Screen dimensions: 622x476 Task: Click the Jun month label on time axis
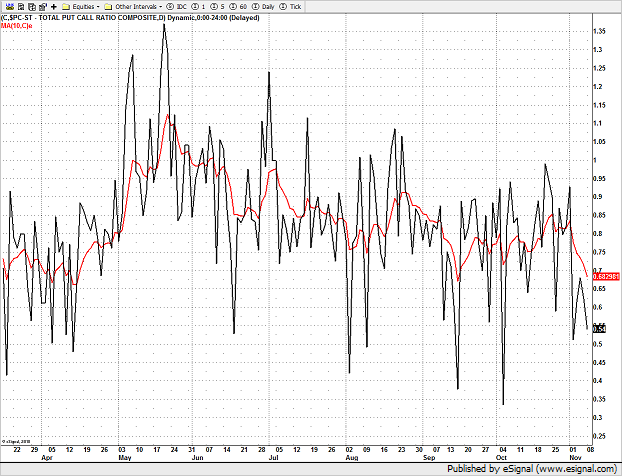point(198,457)
